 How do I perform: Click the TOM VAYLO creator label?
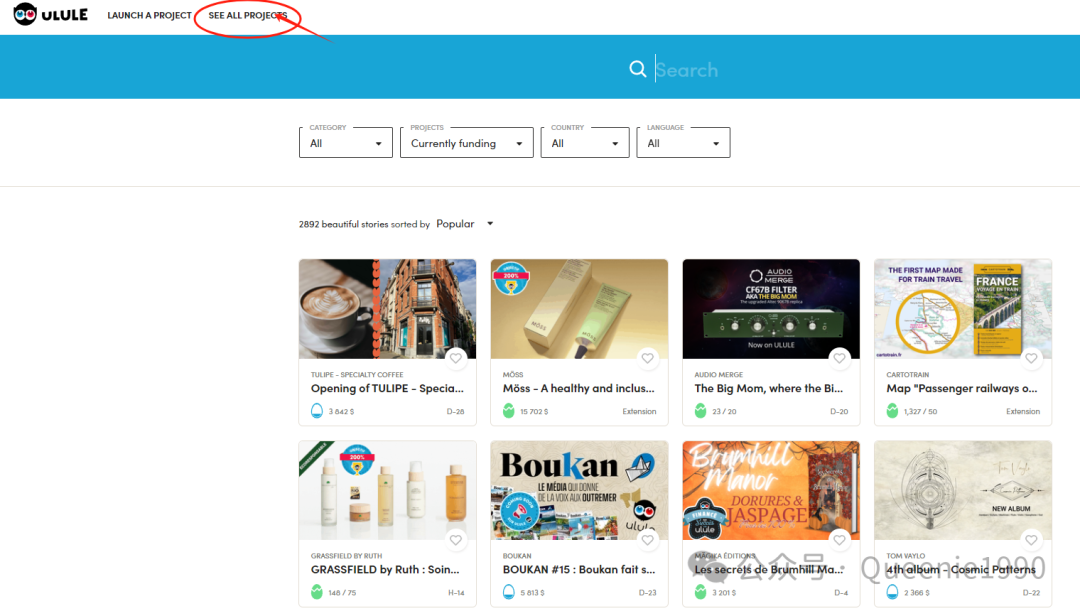click(906, 556)
